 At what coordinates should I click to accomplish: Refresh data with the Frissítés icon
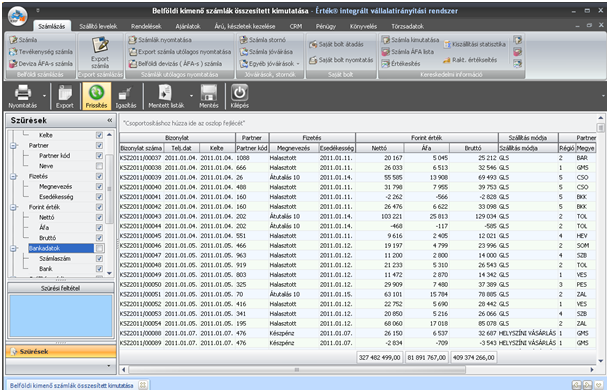click(96, 92)
